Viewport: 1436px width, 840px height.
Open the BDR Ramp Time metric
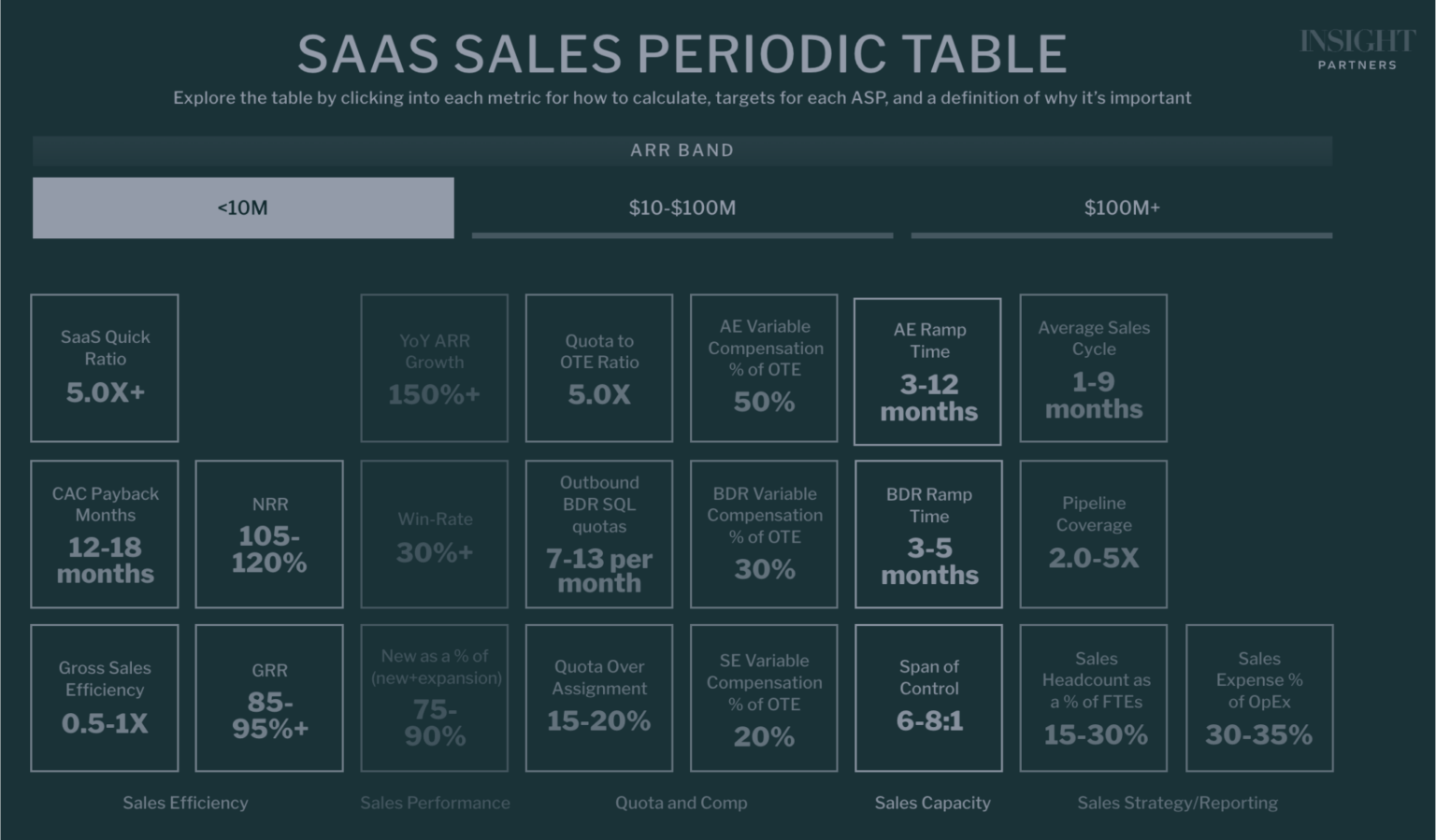pos(927,534)
